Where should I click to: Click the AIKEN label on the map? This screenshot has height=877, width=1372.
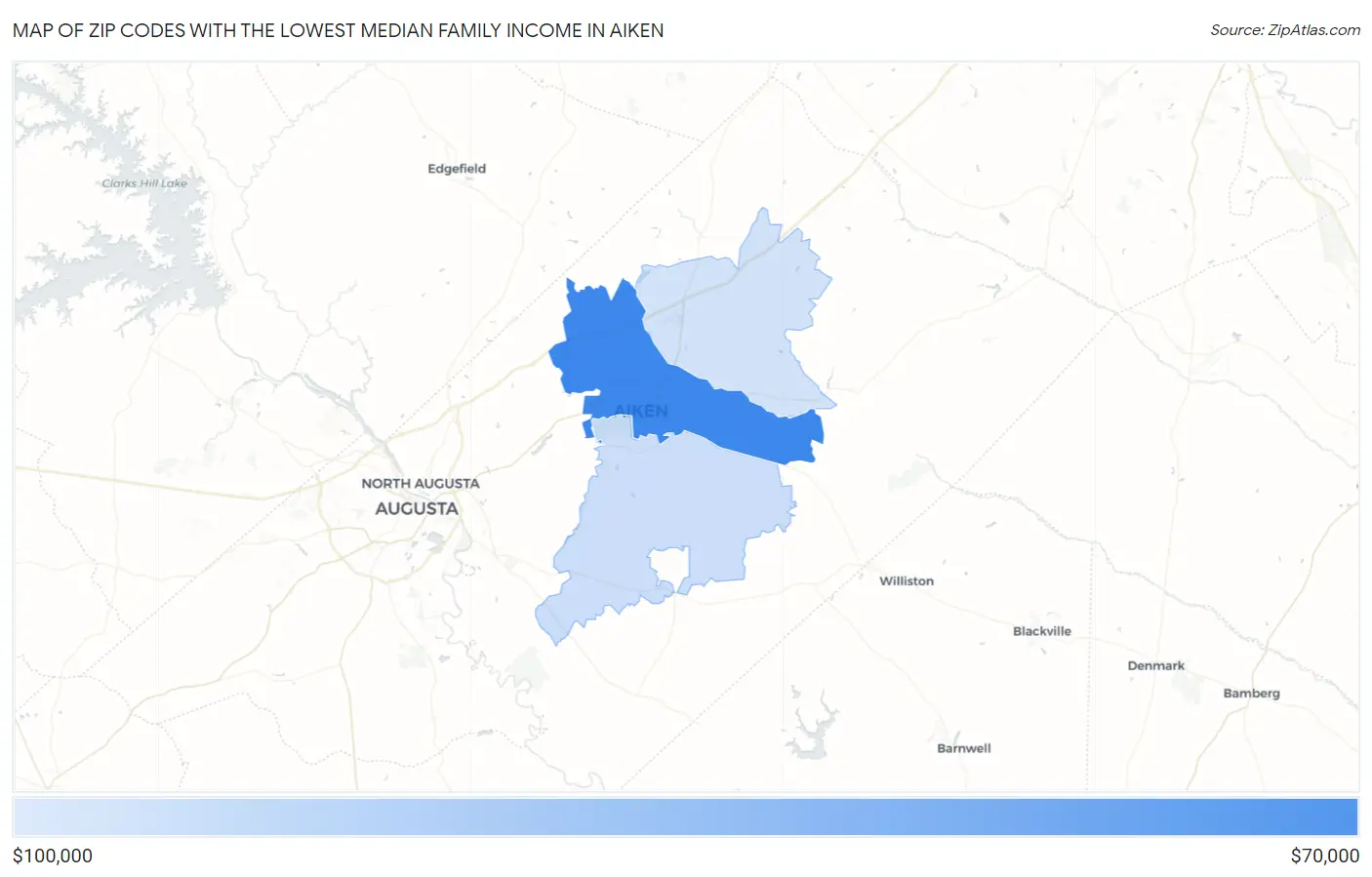click(x=641, y=411)
